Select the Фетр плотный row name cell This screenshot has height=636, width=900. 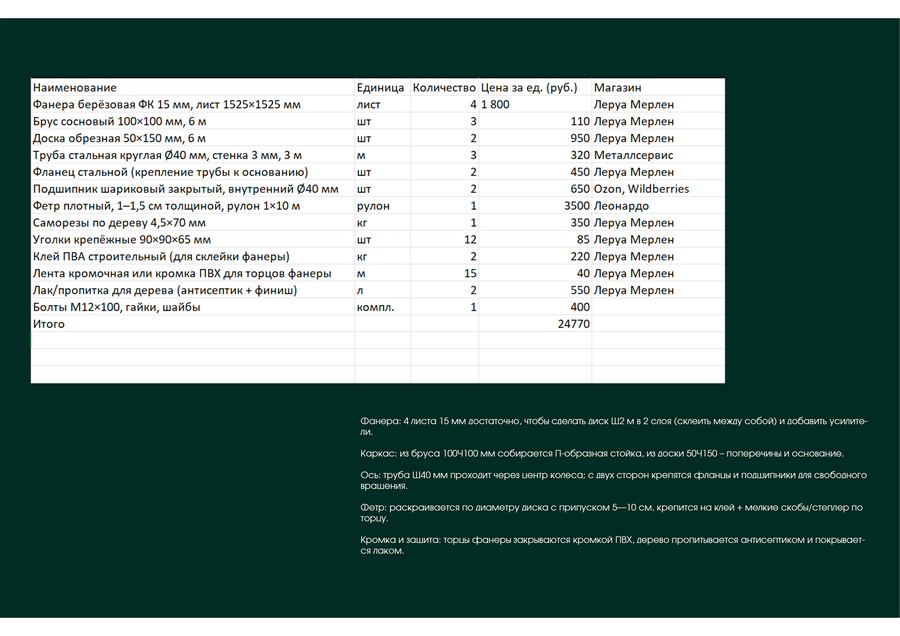tap(192, 205)
